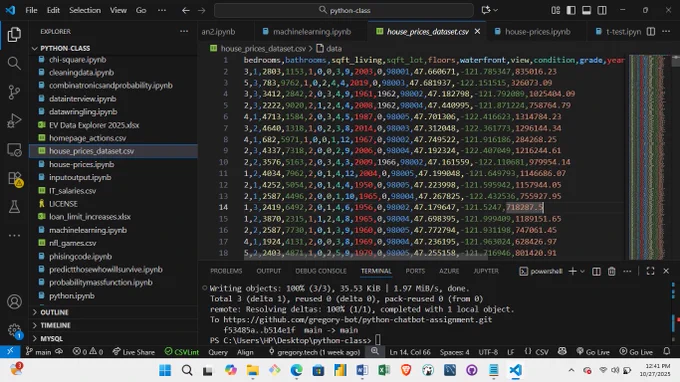Open the new terminal launch profile dropdown
Image resolution: width=680 pixels, height=382 pixels.
click(x=582, y=271)
